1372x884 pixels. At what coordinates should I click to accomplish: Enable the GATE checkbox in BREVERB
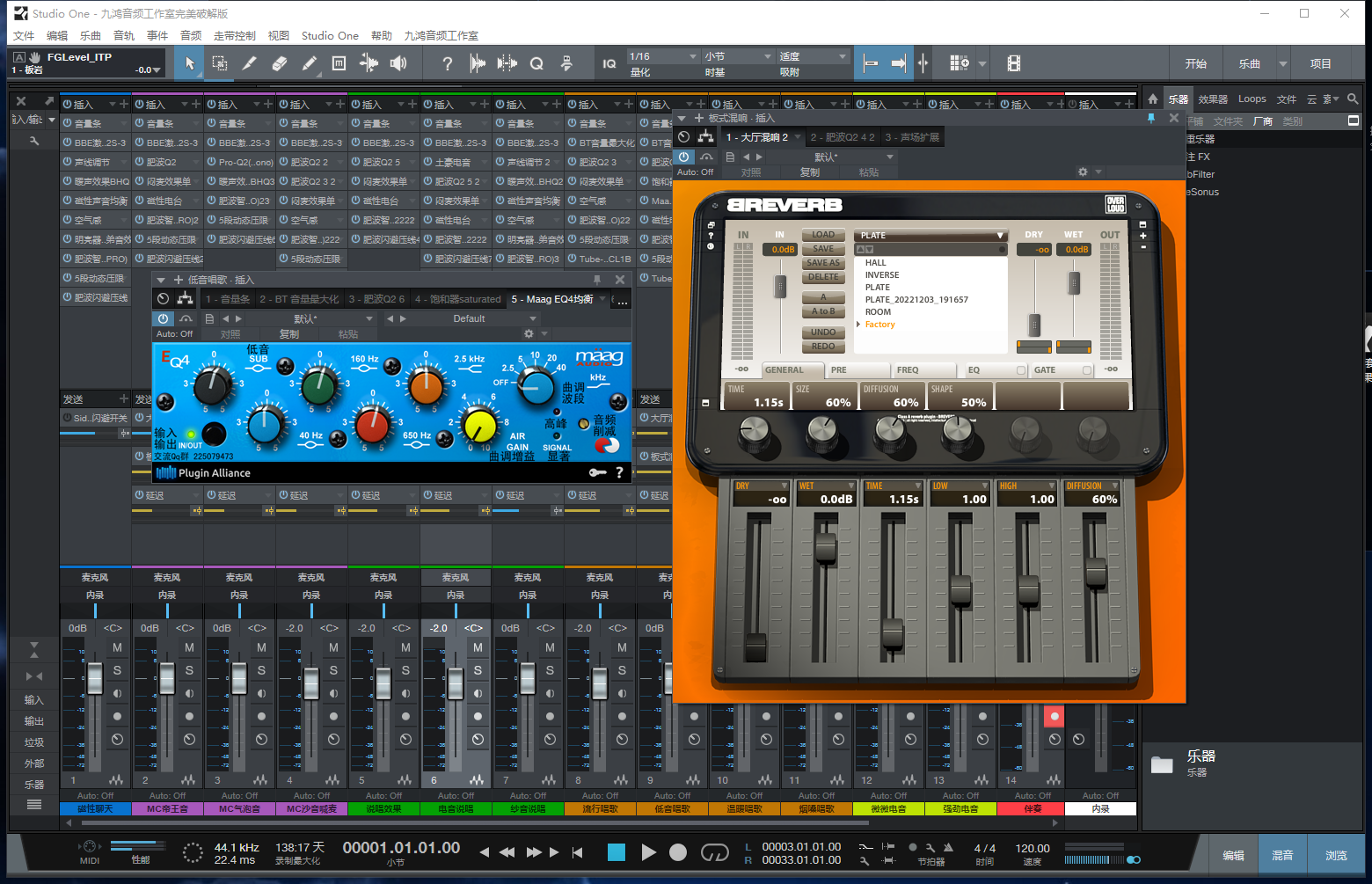click(x=1086, y=370)
